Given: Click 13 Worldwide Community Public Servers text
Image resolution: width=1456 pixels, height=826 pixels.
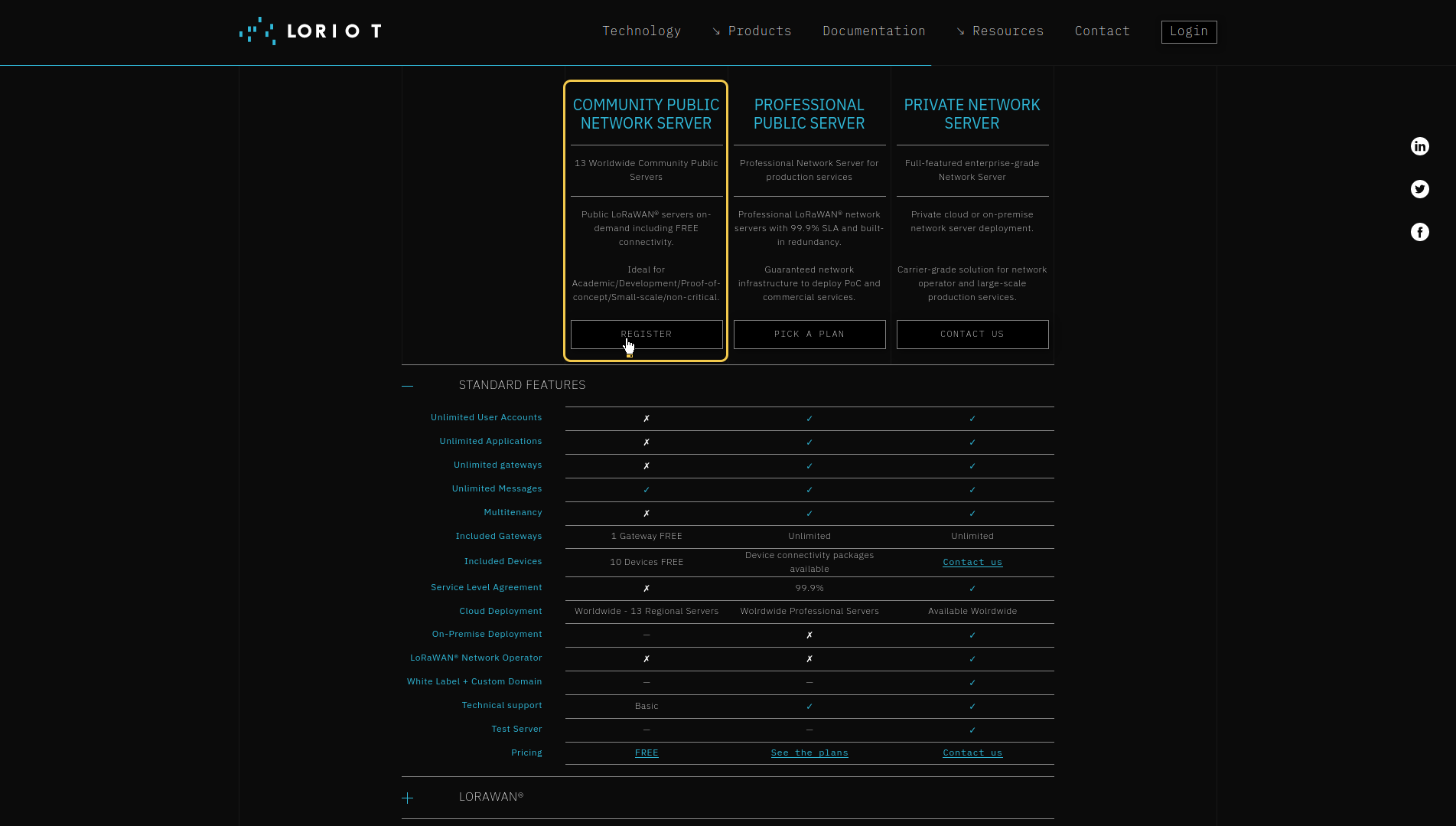Looking at the screenshot, I should [647, 171].
